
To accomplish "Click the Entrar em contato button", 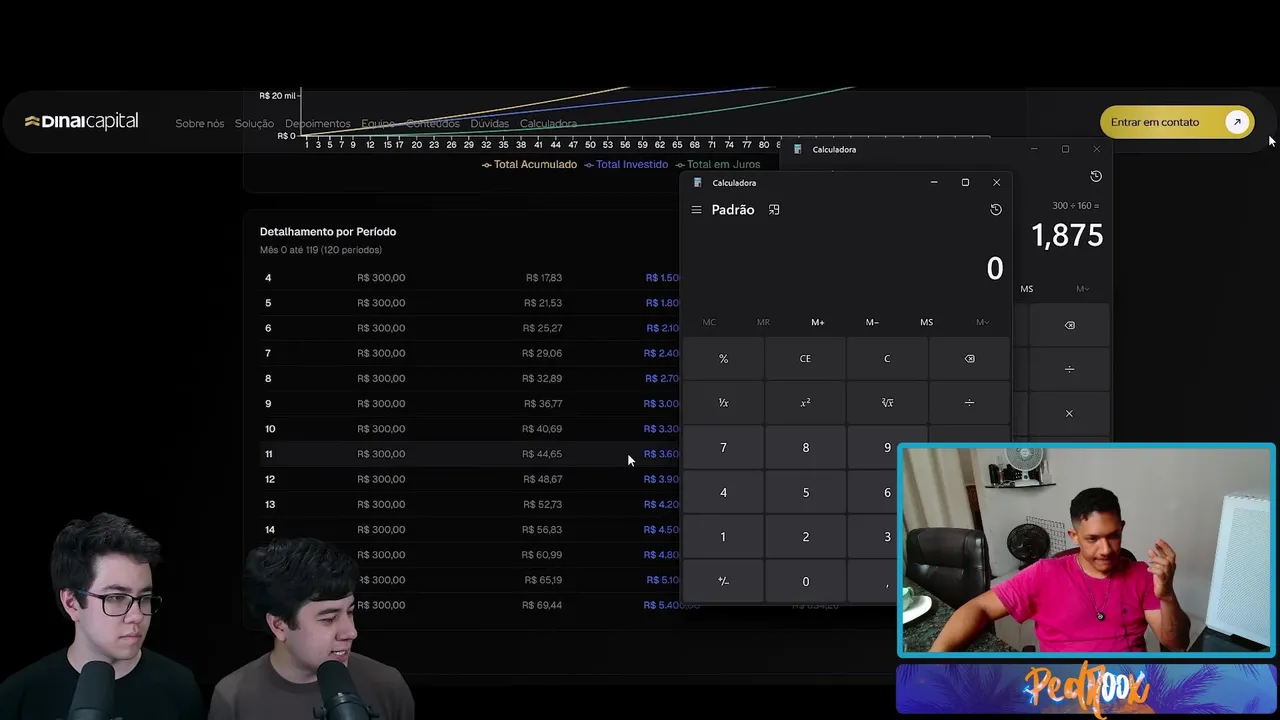I will (1176, 122).
